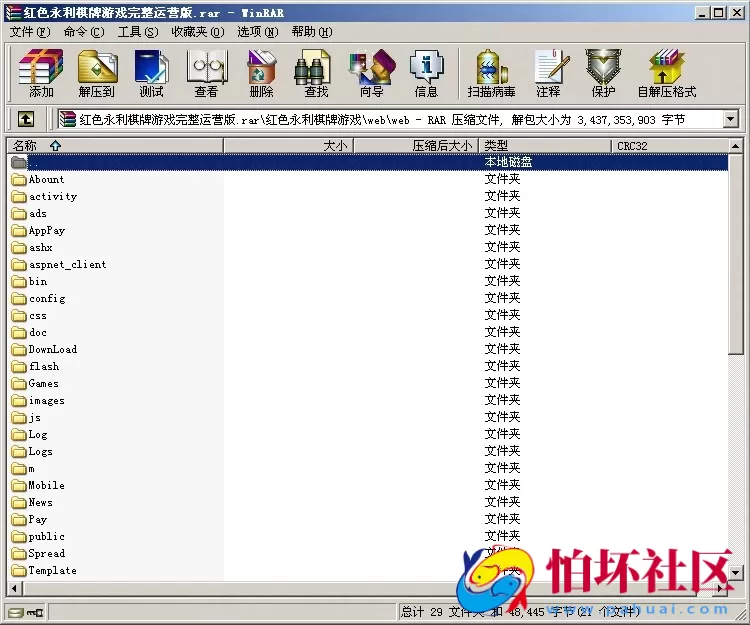The width and height of the screenshot is (750, 625).
Task: Launch the Wizard (向导) icon
Action: coord(372,73)
